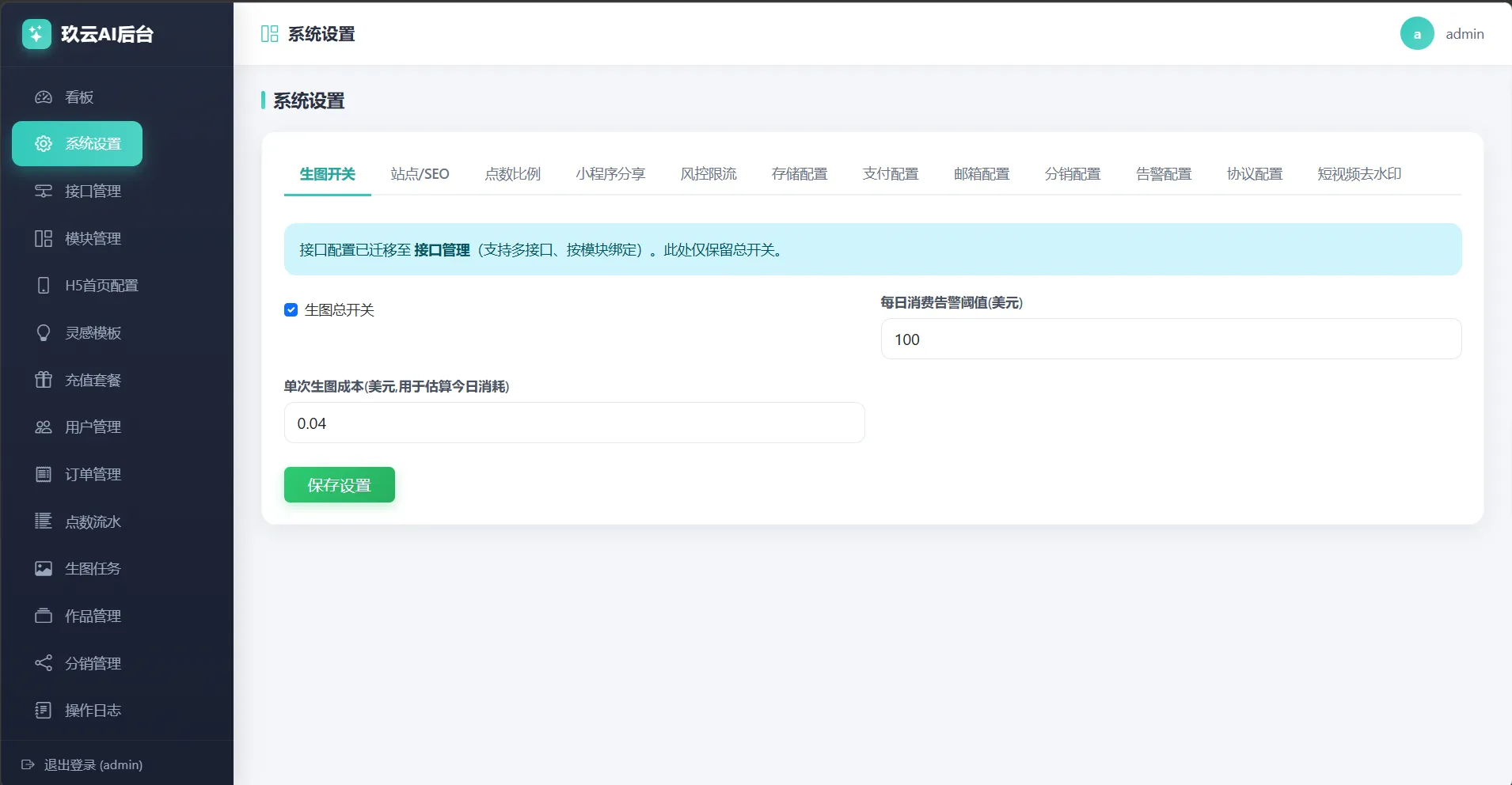The image size is (1512, 785).
Task: Click the 充值套餐 gift icon
Action: (x=44, y=380)
